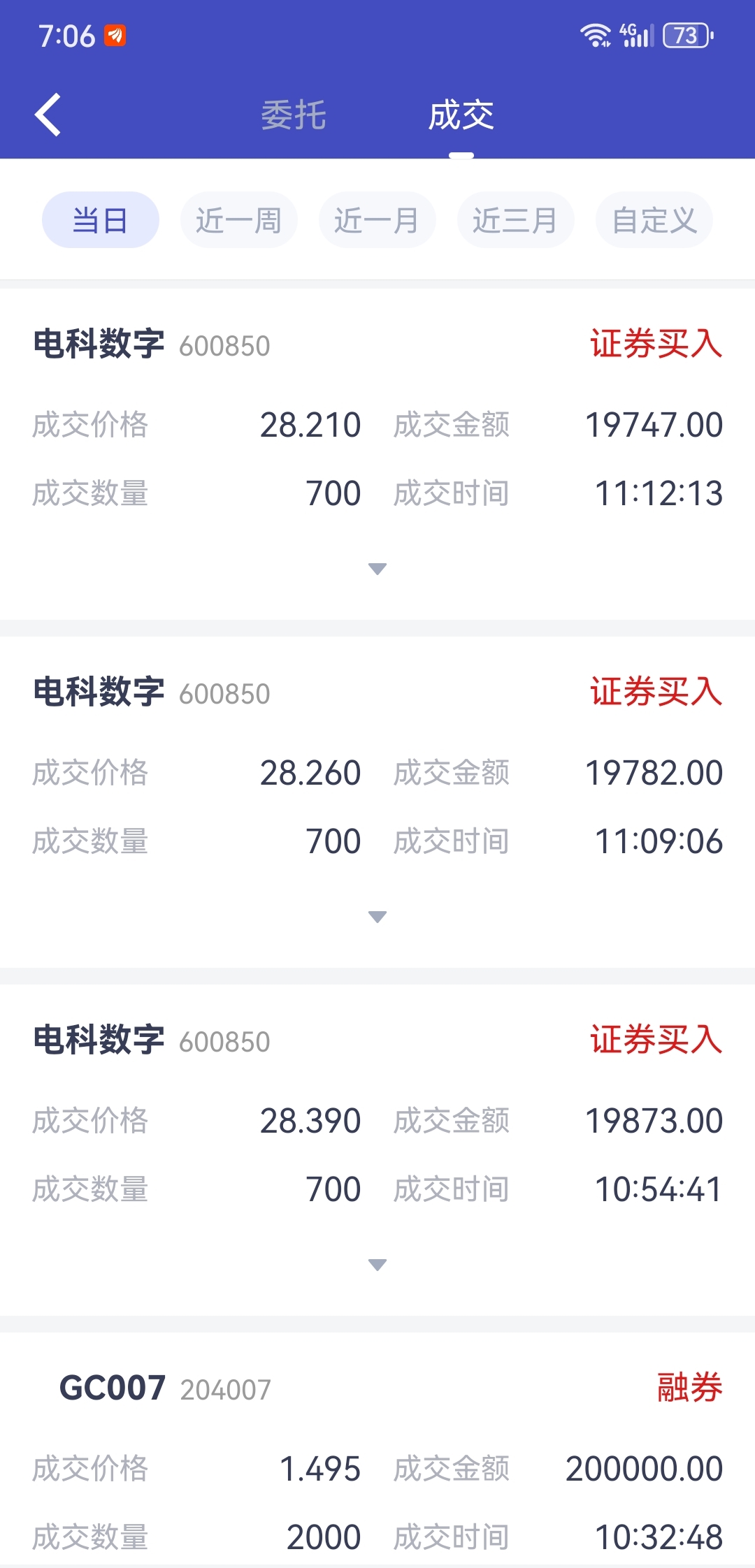Tap the orange notification icon in status bar
The width and height of the screenshot is (755, 1568).
[x=115, y=35]
